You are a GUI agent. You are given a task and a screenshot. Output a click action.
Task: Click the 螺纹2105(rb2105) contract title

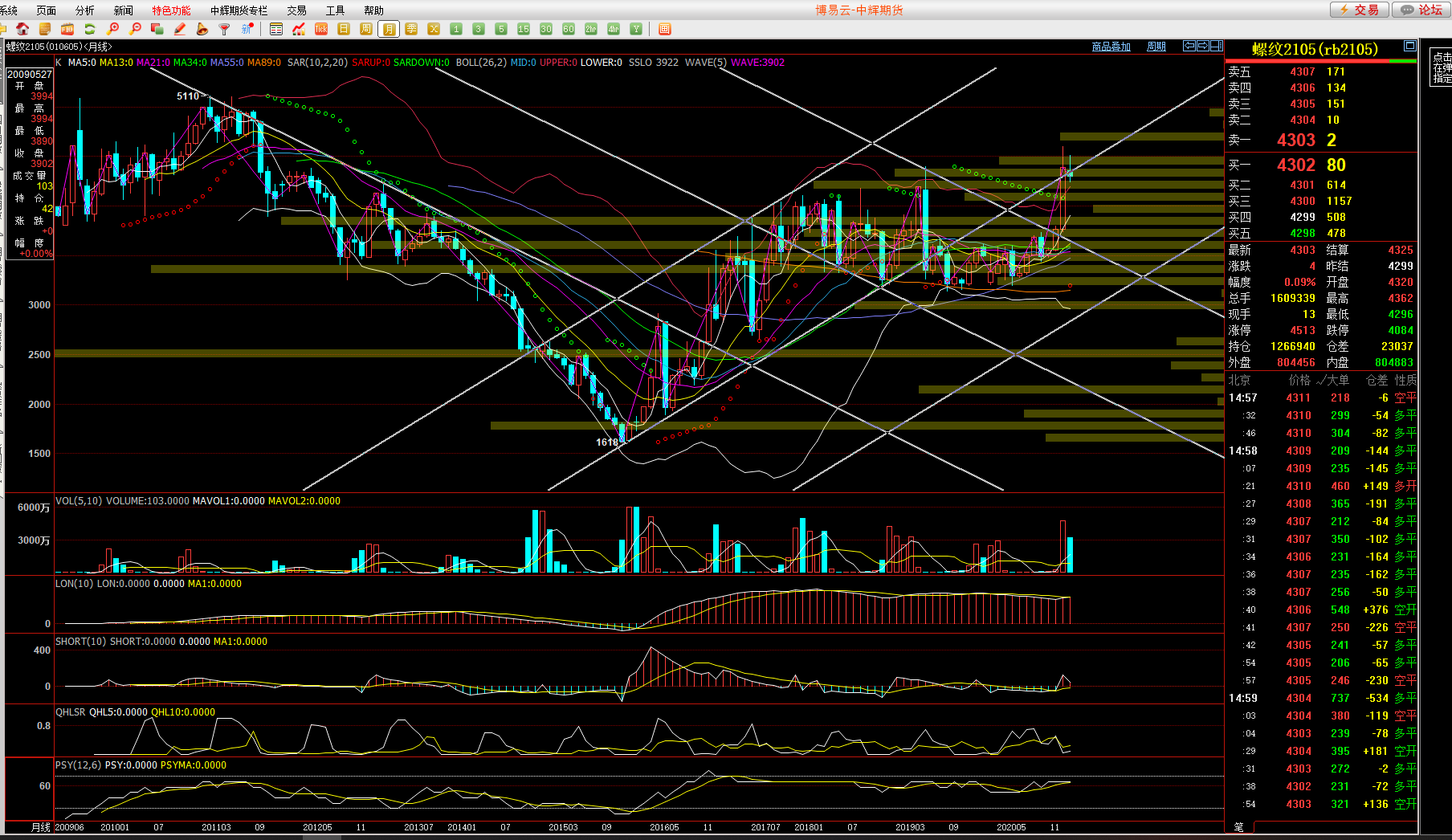(x=1315, y=49)
